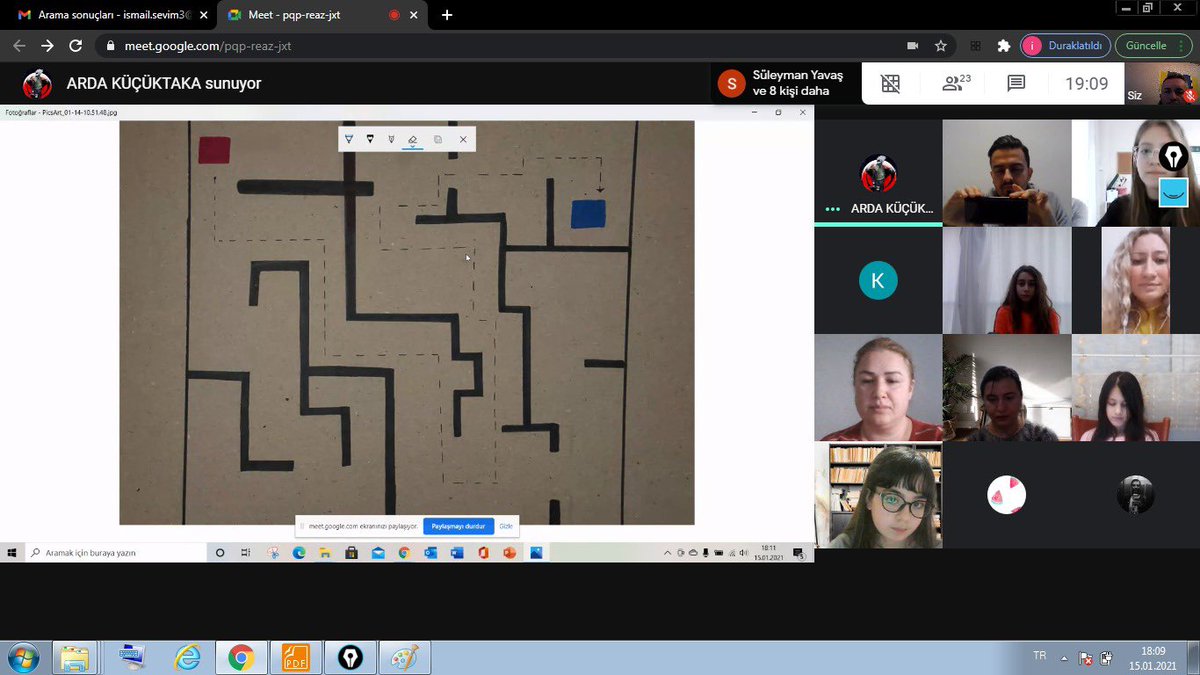Click the red square on the maze image
This screenshot has width=1200, height=675.
tap(214, 150)
